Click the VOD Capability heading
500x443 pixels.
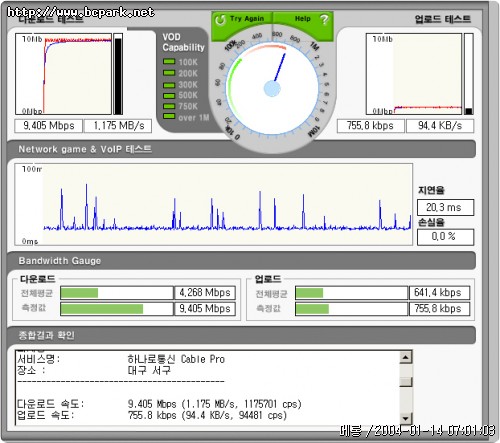click(x=183, y=42)
